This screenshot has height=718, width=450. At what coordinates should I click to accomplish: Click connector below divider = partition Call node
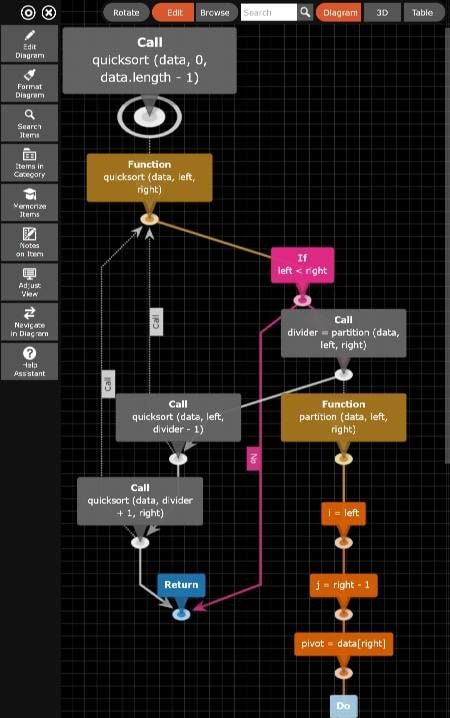(343, 375)
